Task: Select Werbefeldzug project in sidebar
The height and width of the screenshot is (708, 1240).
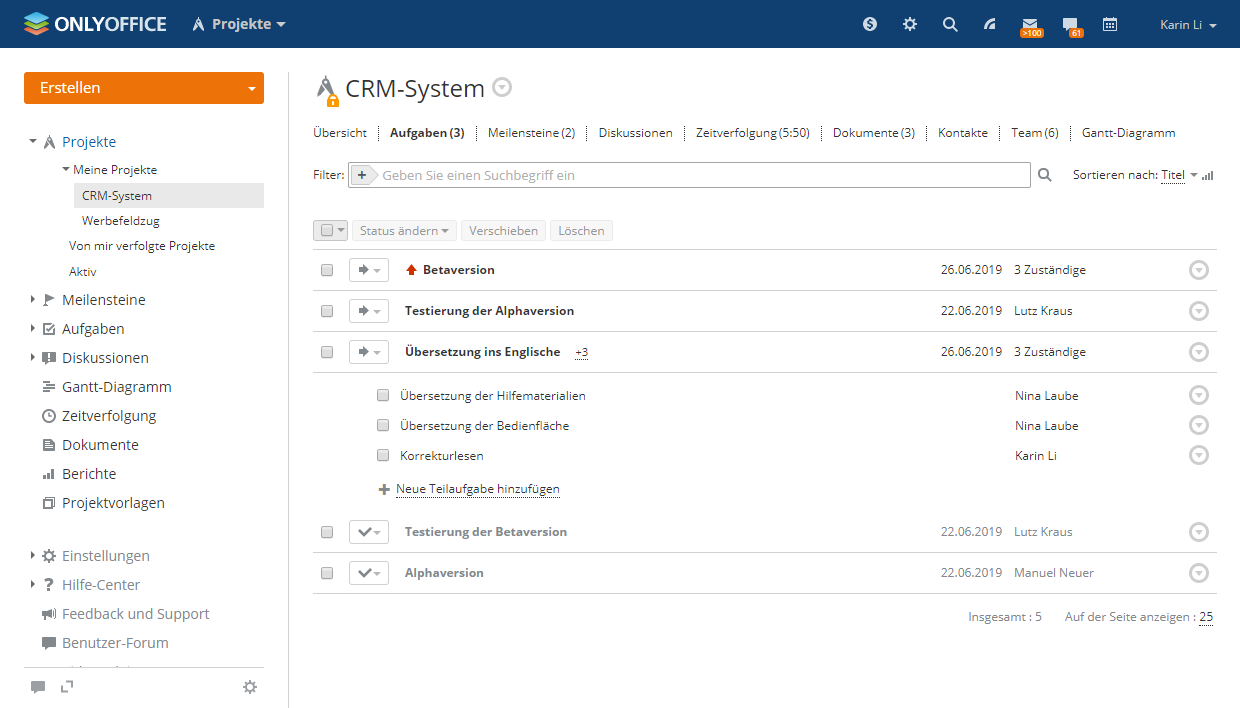Action: (x=121, y=220)
